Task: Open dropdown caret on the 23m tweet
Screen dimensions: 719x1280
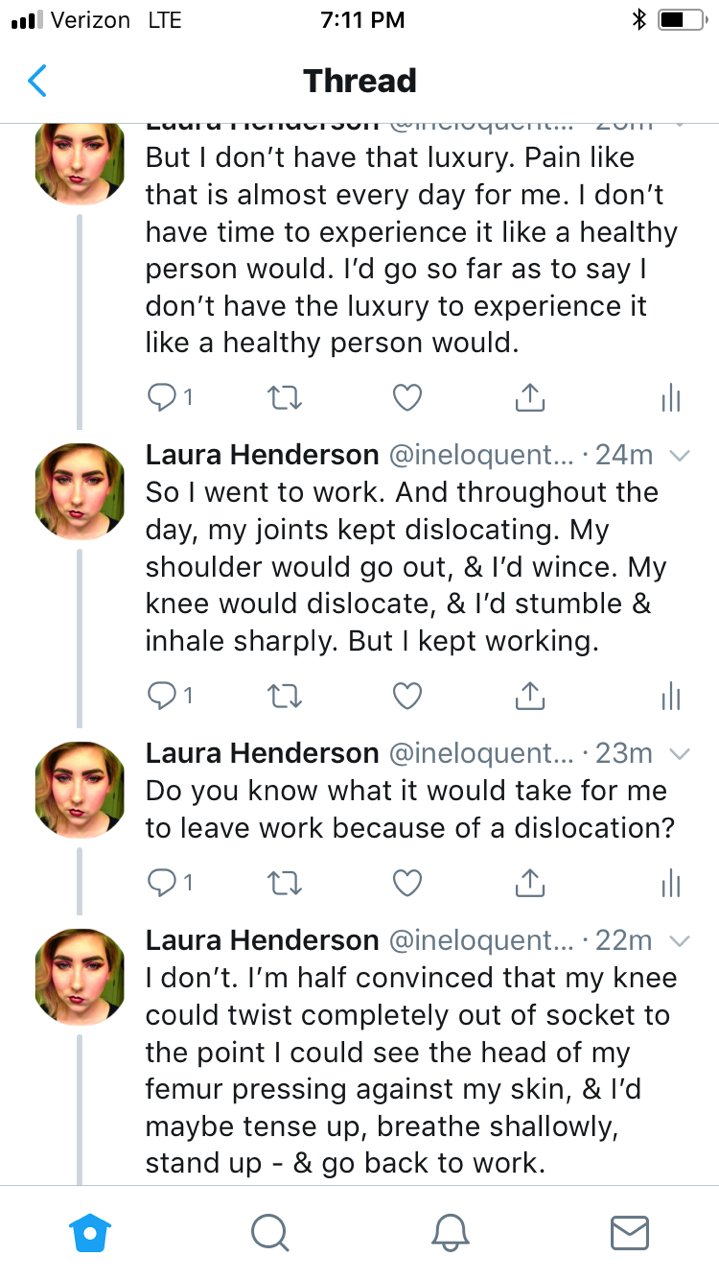Action: [679, 753]
